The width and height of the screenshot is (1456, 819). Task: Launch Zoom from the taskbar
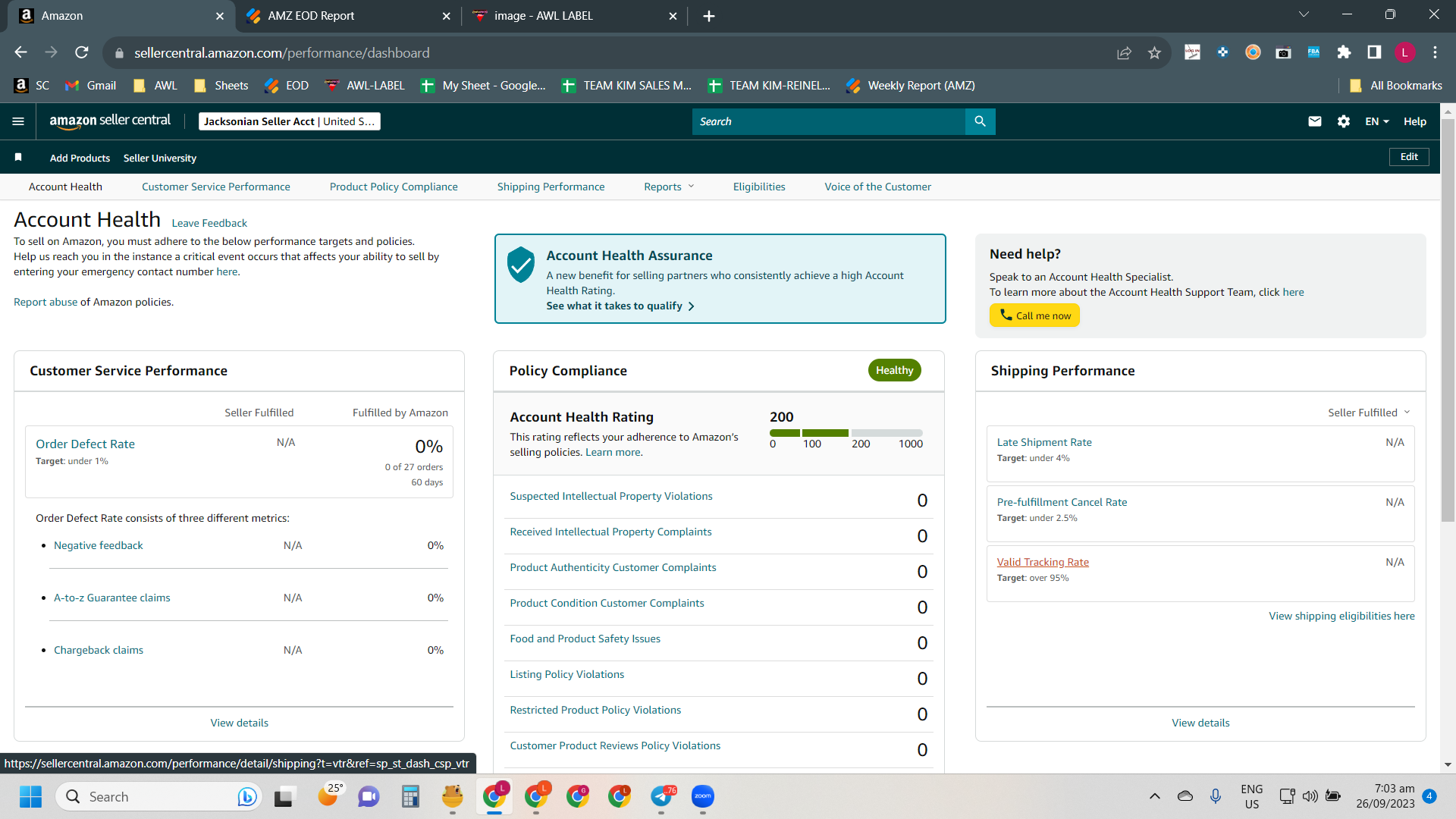[703, 796]
